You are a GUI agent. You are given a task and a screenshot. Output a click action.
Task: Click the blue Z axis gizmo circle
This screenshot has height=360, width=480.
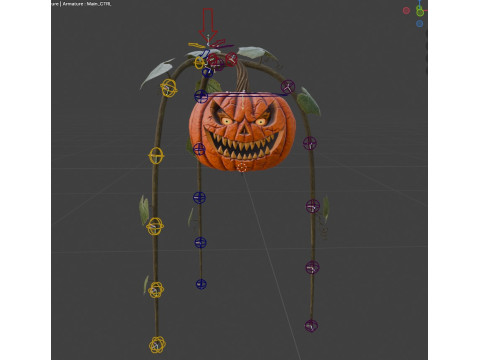point(420,24)
